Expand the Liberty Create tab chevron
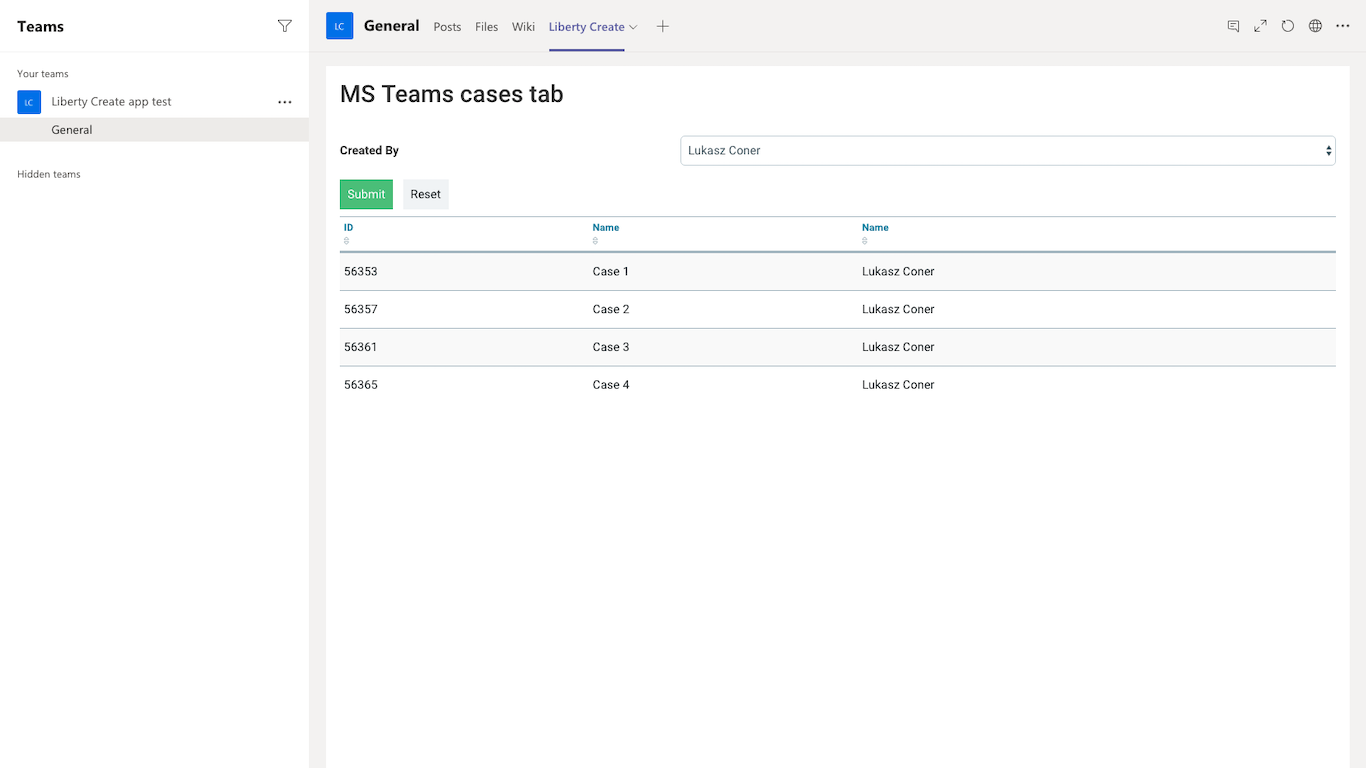Image resolution: width=1366 pixels, height=768 pixels. (633, 27)
